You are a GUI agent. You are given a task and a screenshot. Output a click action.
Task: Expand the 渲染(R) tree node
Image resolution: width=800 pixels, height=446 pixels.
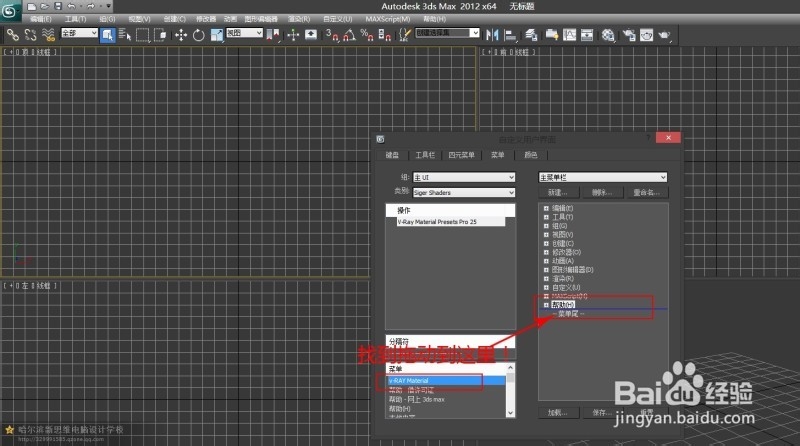(x=546, y=279)
